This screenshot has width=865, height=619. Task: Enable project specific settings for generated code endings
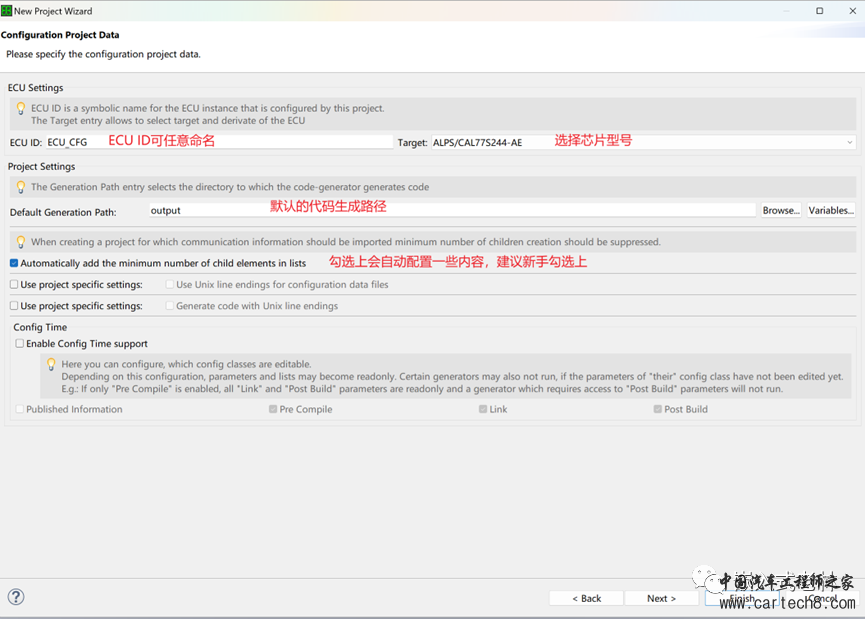14,306
